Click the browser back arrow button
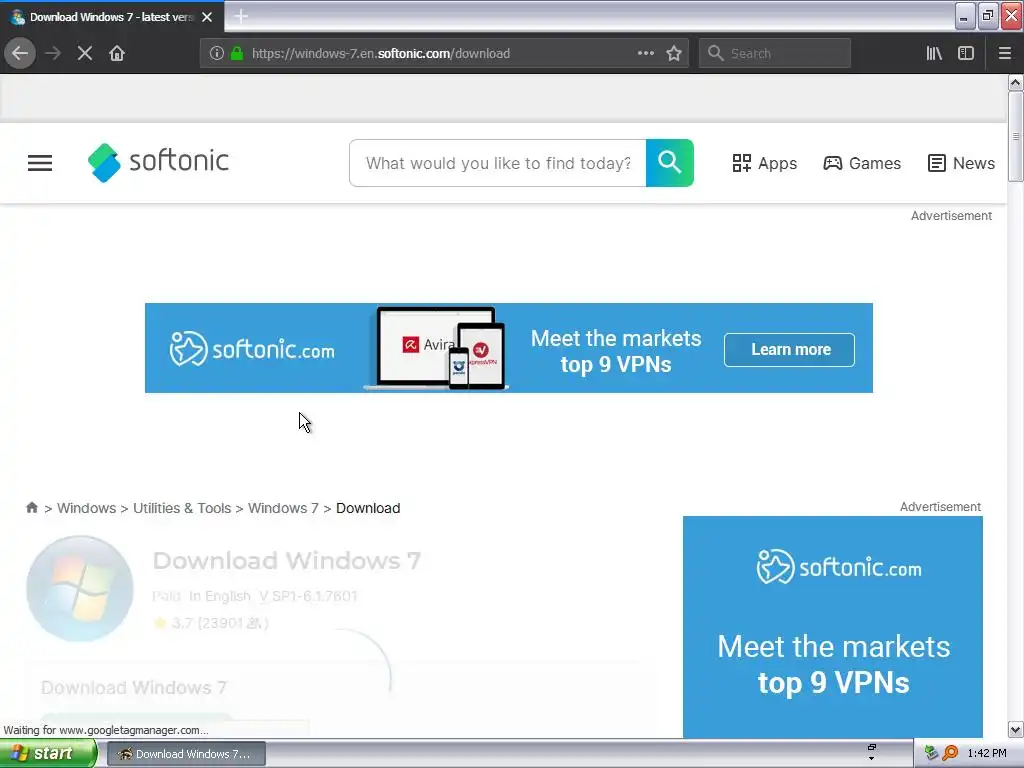This screenshot has width=1024, height=768. [x=20, y=53]
